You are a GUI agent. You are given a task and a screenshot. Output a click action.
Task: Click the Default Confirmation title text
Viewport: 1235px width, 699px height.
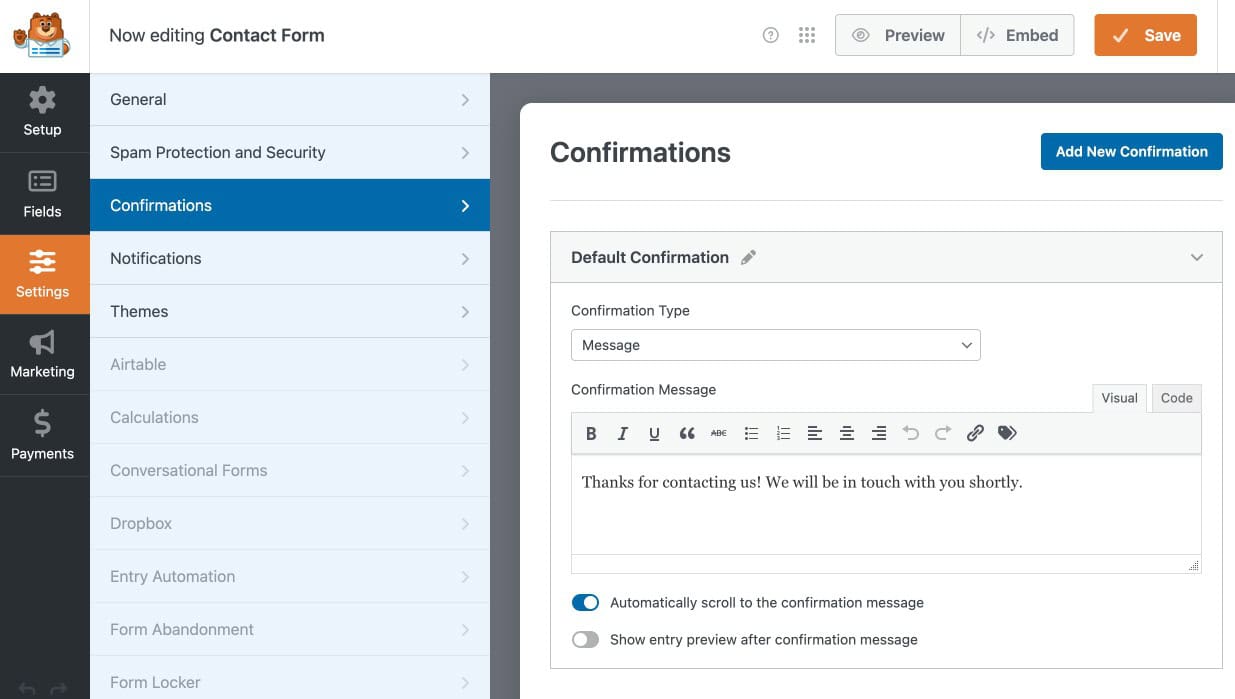pyautogui.click(x=649, y=257)
